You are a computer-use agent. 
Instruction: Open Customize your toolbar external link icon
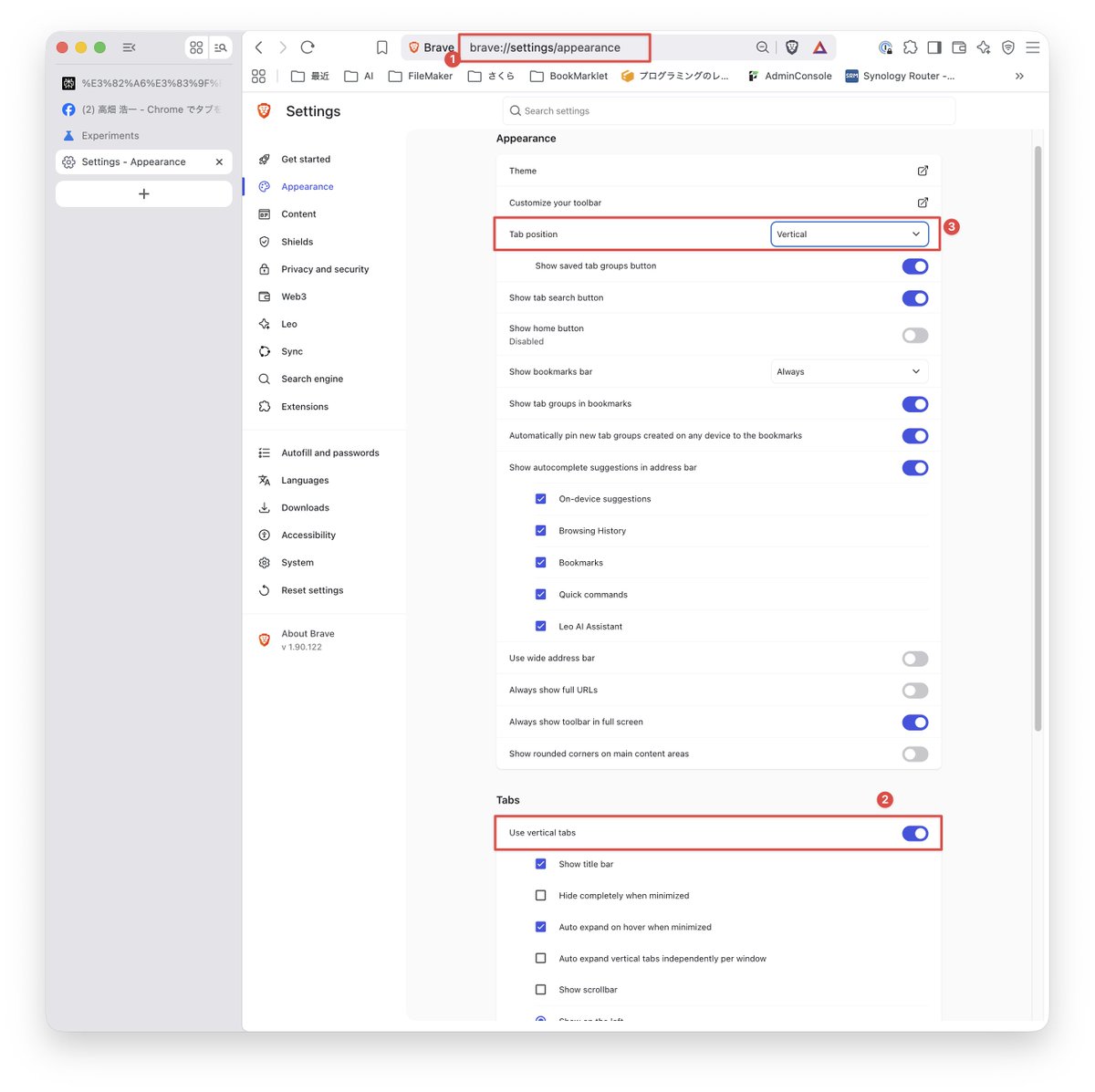[923, 203]
